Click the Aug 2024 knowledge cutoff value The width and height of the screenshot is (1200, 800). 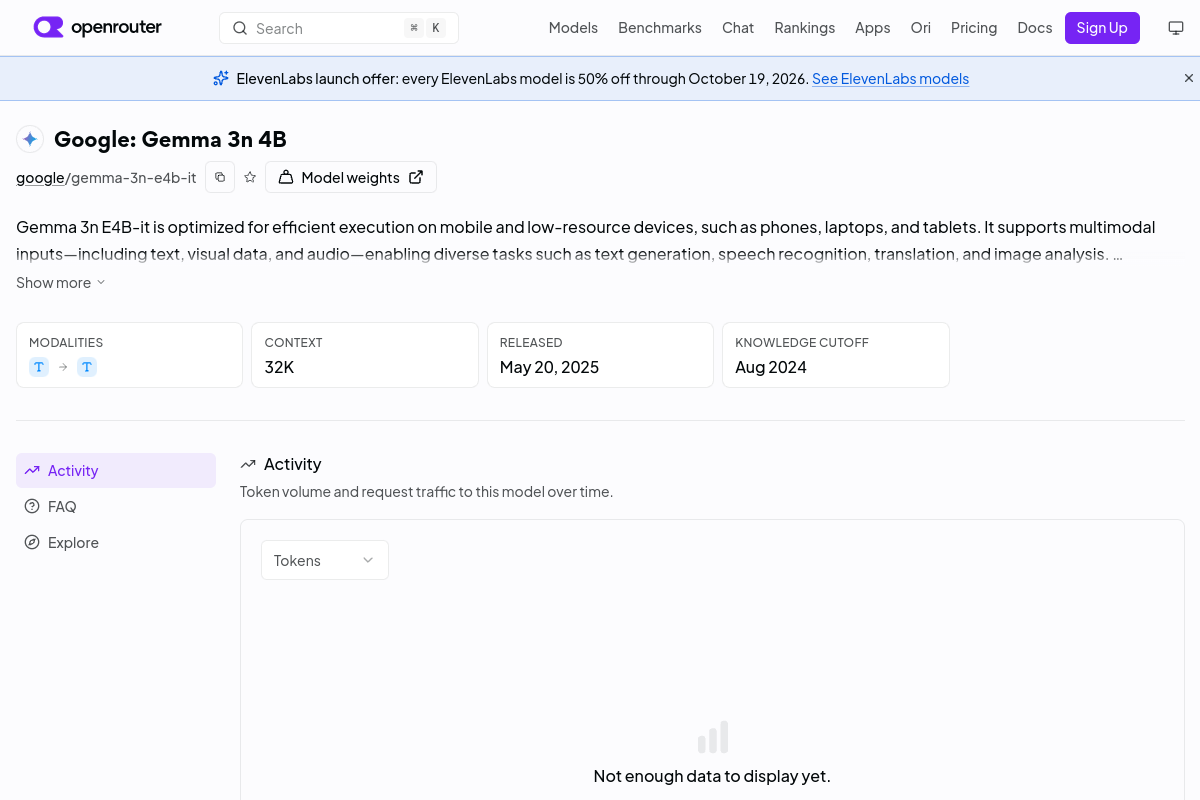771,367
